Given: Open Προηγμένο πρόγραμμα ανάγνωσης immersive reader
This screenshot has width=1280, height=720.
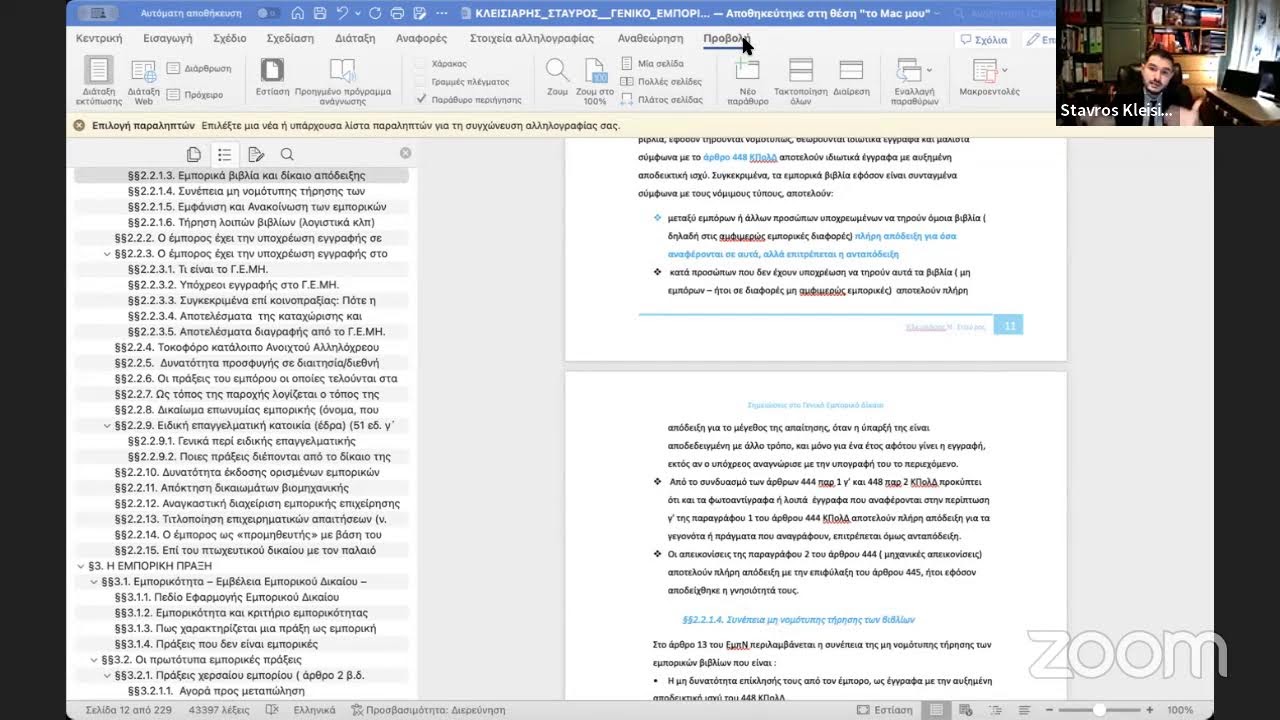Looking at the screenshot, I should pyautogui.click(x=343, y=82).
